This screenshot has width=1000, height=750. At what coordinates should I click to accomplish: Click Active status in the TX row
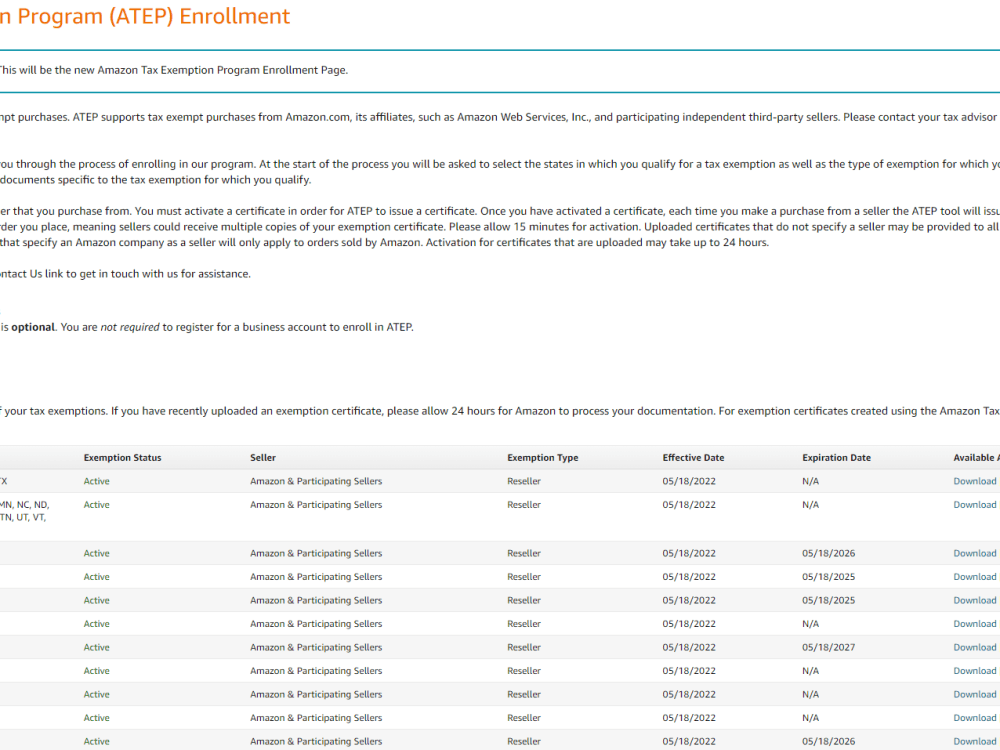point(96,481)
